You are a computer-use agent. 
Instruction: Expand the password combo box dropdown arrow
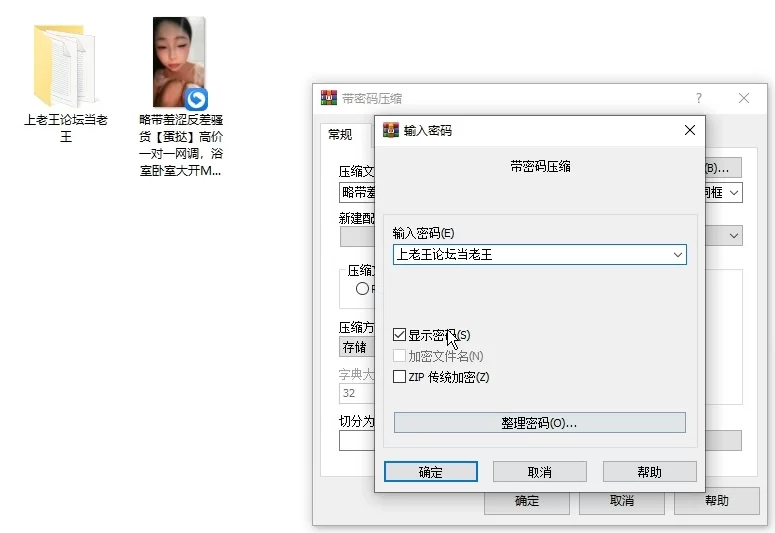click(678, 255)
